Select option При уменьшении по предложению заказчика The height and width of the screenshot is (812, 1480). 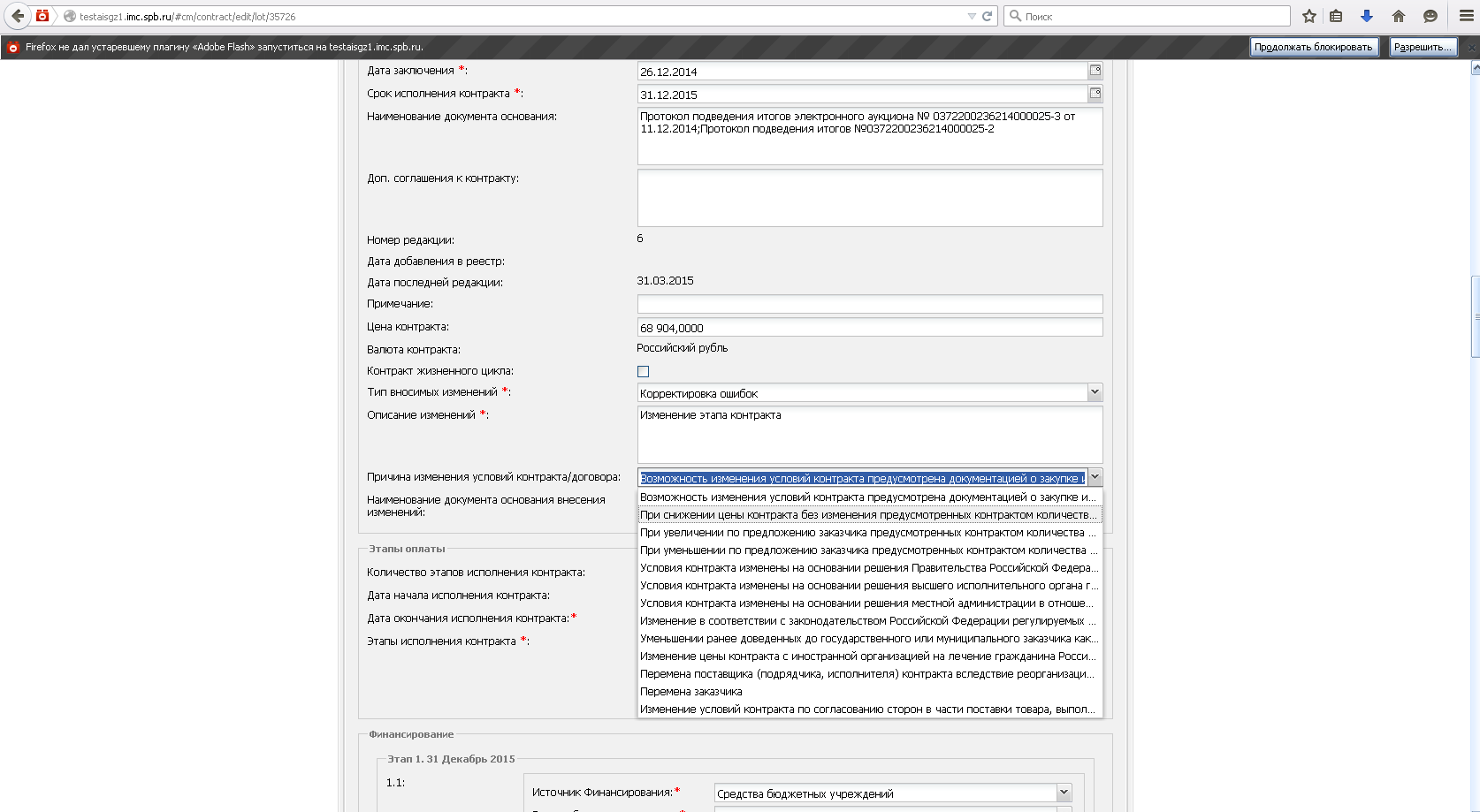tap(870, 550)
